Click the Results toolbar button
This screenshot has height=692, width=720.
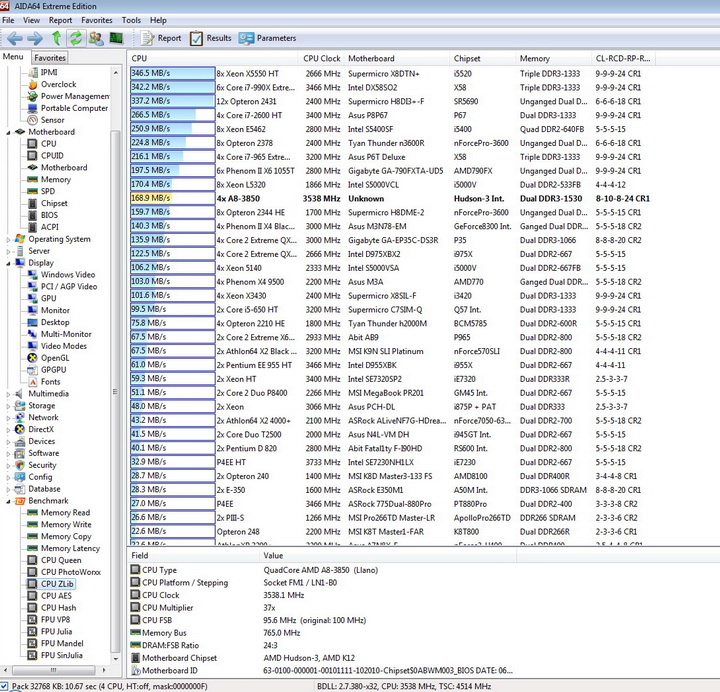[211, 38]
